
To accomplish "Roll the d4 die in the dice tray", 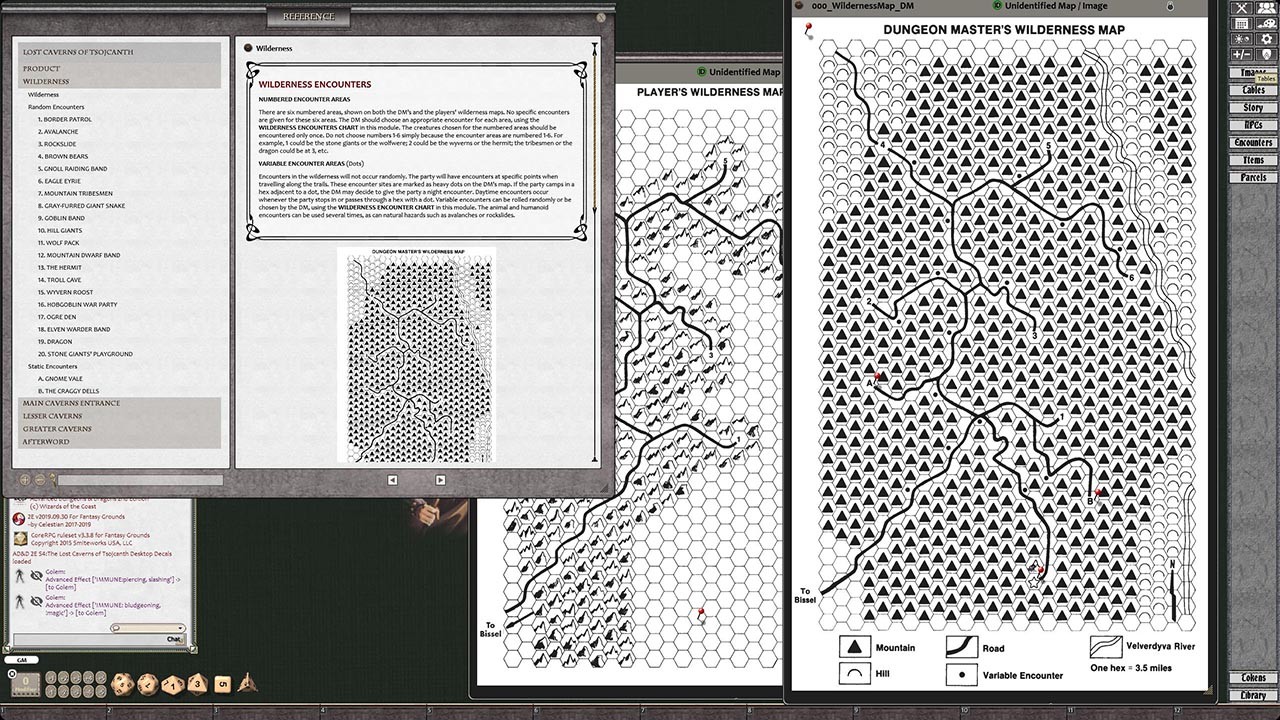I will [x=246, y=684].
